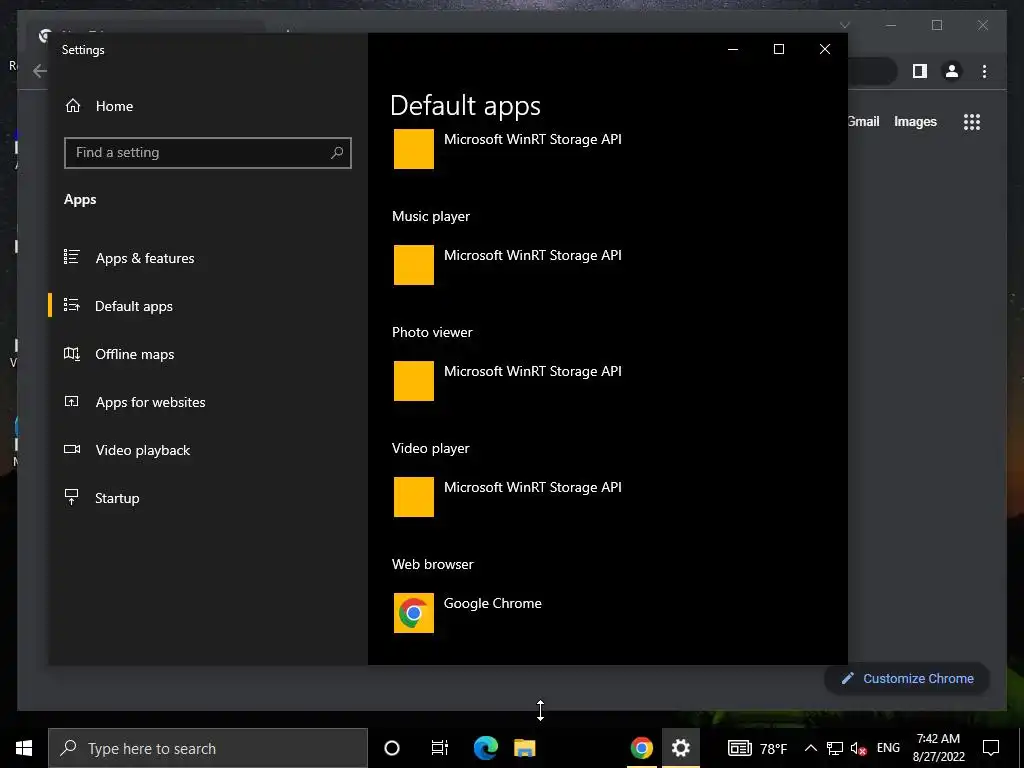
Task: Show hidden tray icons chevron
Action: 810,748
